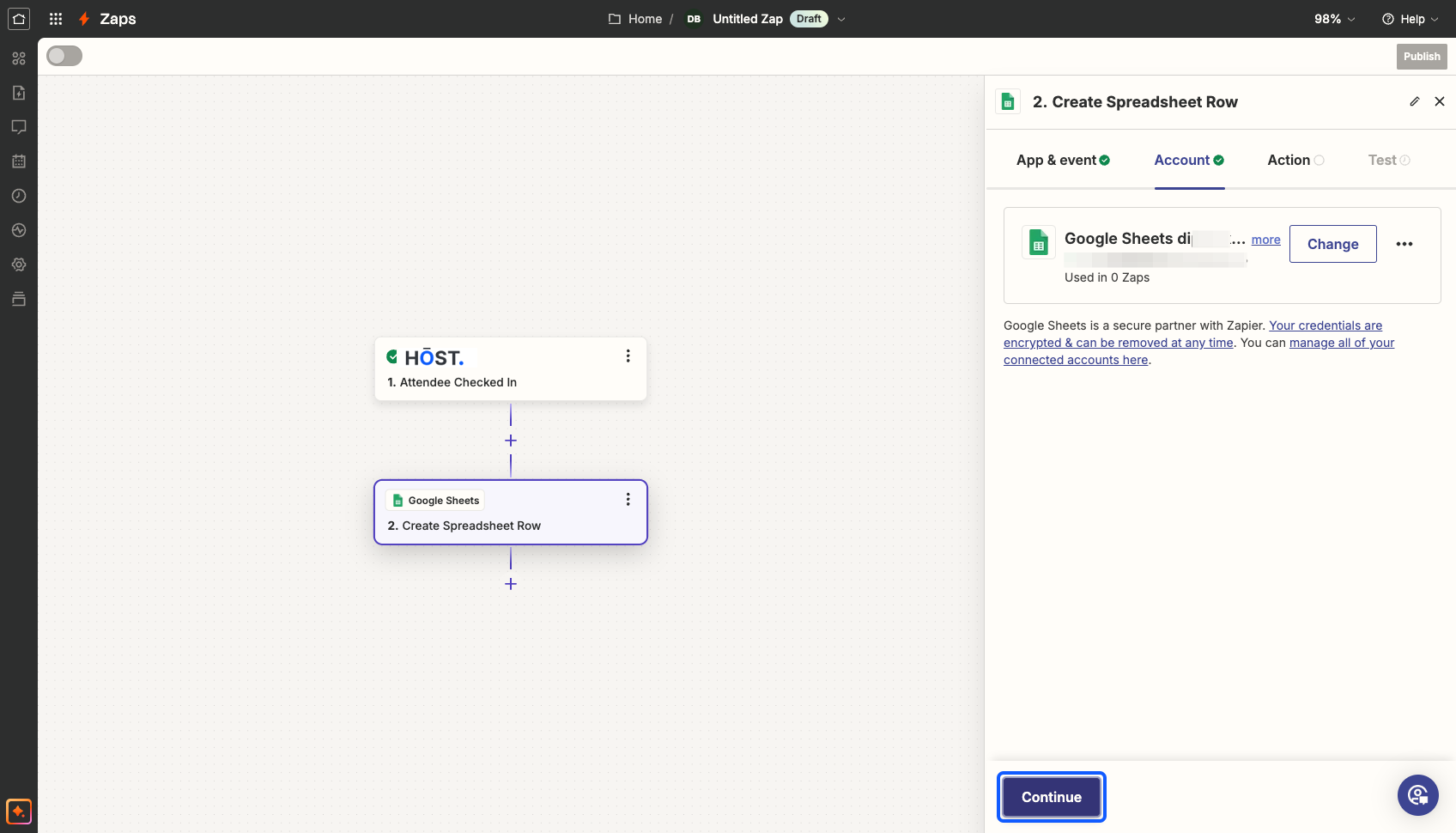Open Attendee Checked In step options menu
This screenshot has width=1456, height=833.
tap(628, 356)
